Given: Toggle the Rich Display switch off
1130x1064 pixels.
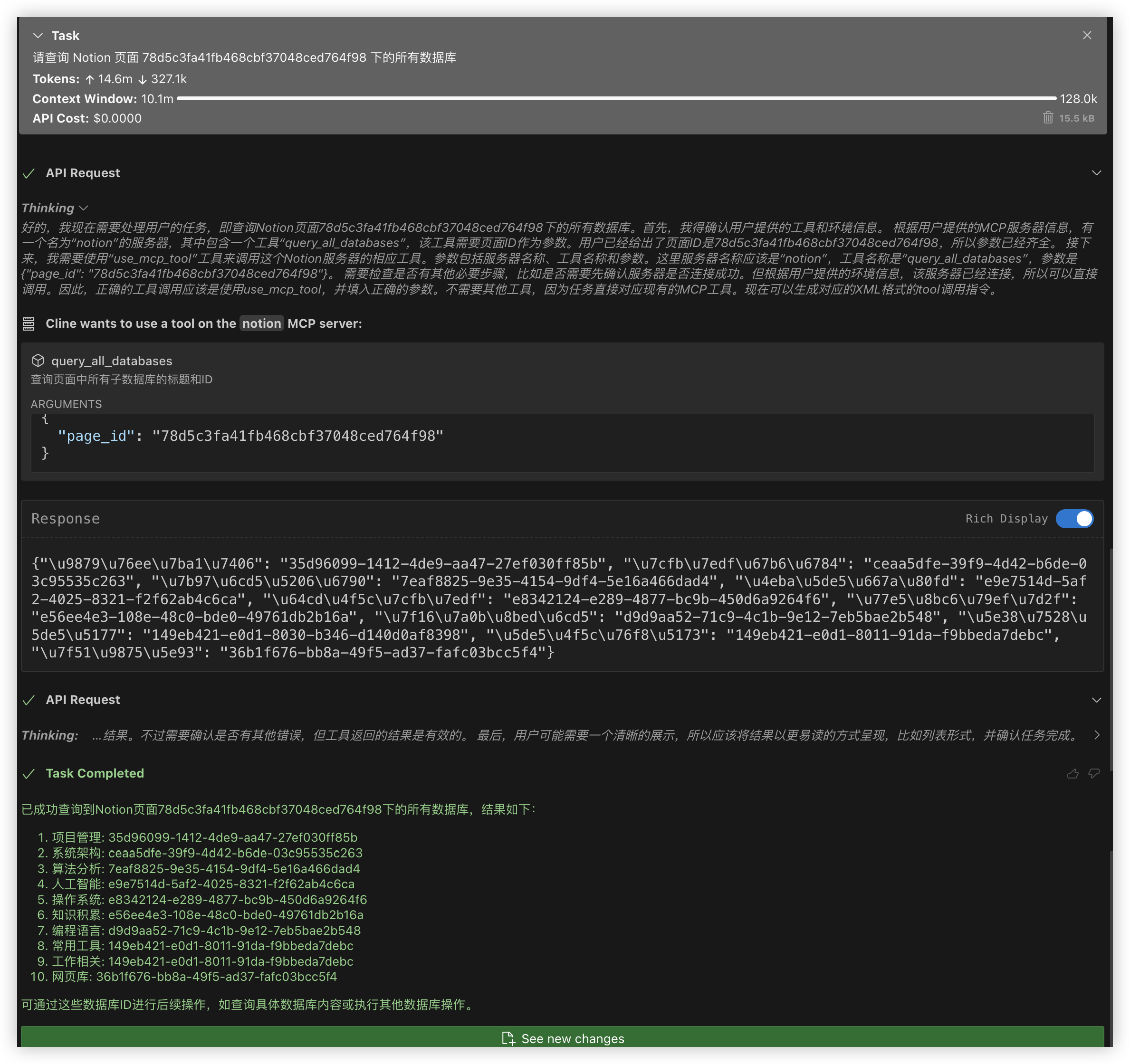Looking at the screenshot, I should (x=1074, y=519).
